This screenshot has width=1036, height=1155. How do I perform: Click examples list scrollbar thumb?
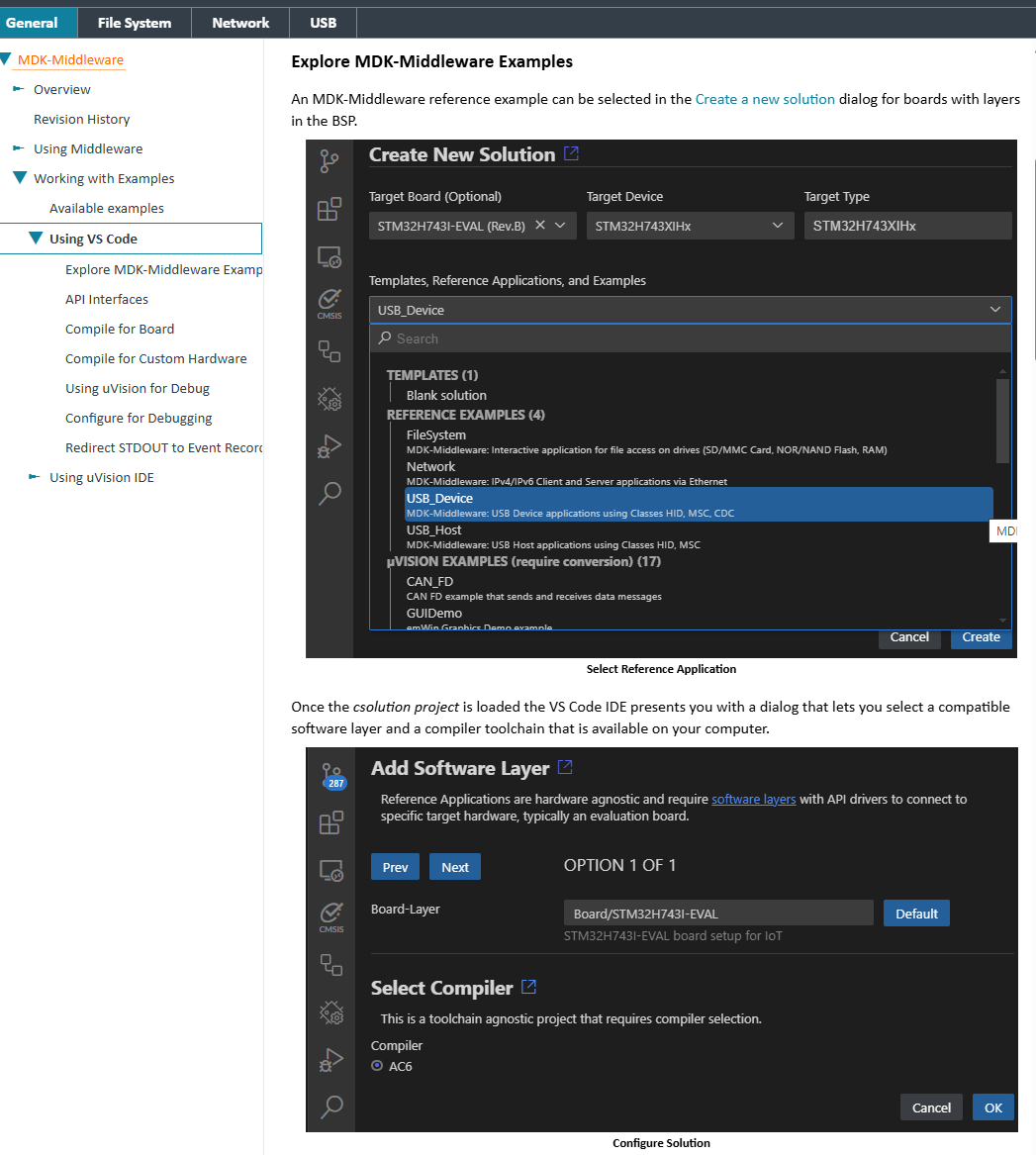click(1002, 422)
